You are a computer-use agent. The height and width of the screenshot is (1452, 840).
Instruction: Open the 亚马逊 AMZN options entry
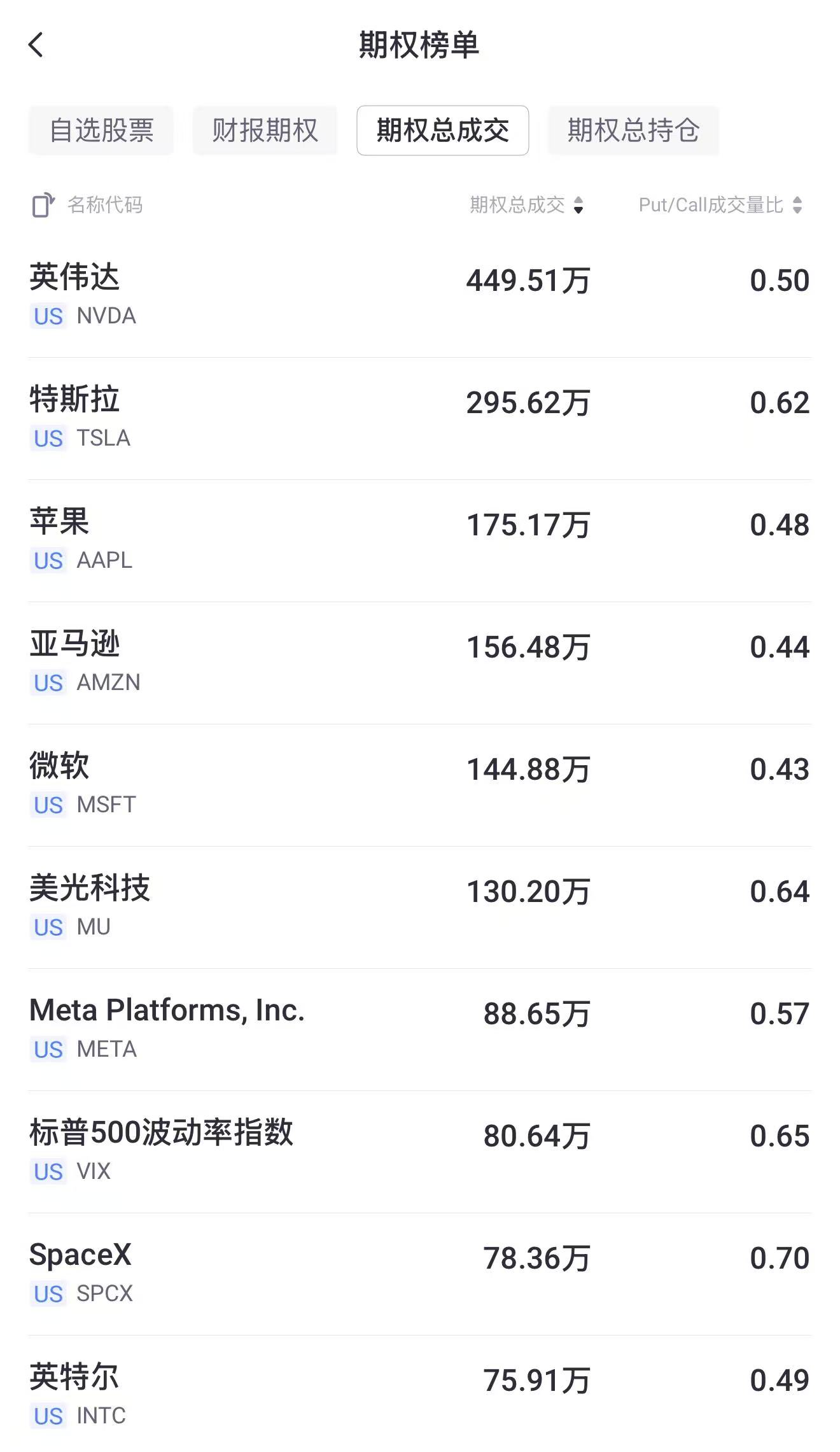point(420,663)
